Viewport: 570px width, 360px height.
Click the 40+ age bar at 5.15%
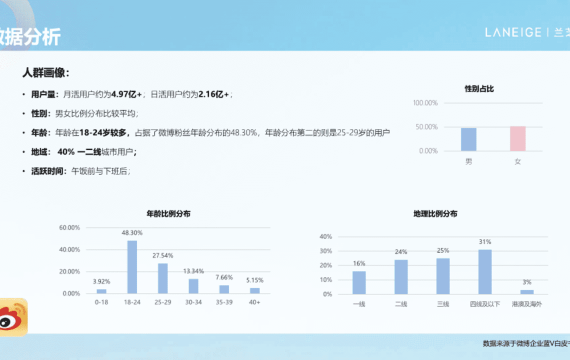point(255,291)
